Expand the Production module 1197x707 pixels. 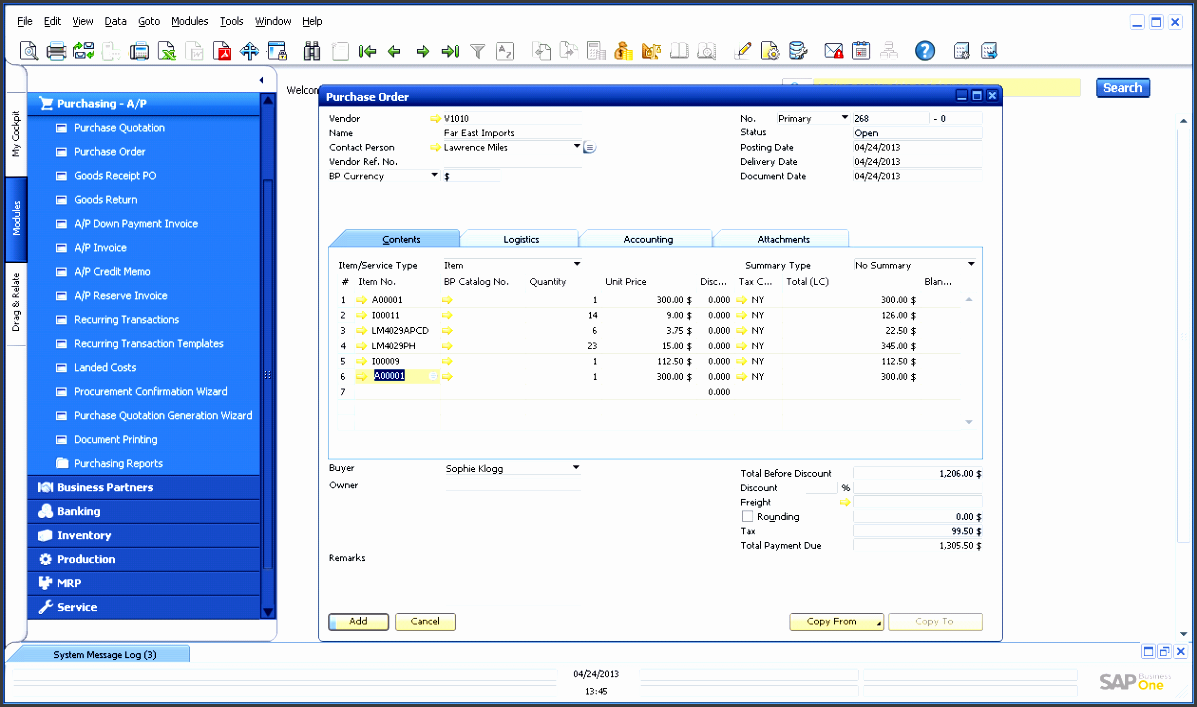144,559
